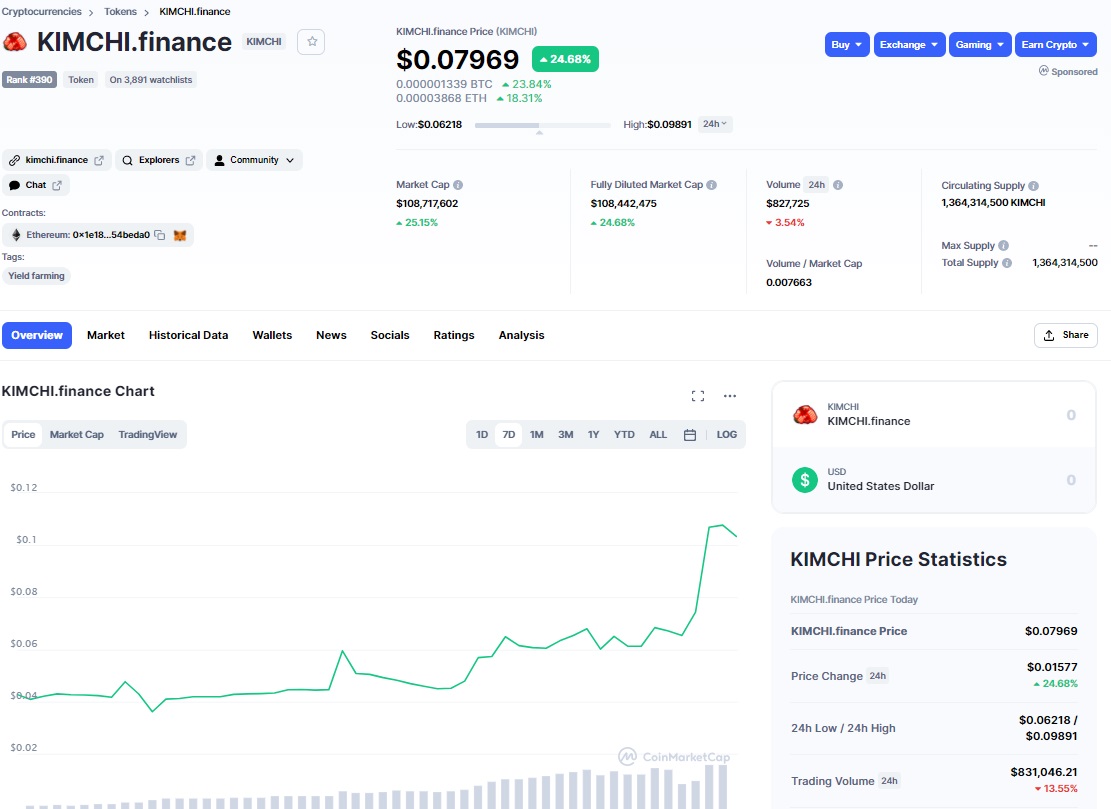
Task: Click Fully Diluted Market Cap info icon
Action: (711, 185)
